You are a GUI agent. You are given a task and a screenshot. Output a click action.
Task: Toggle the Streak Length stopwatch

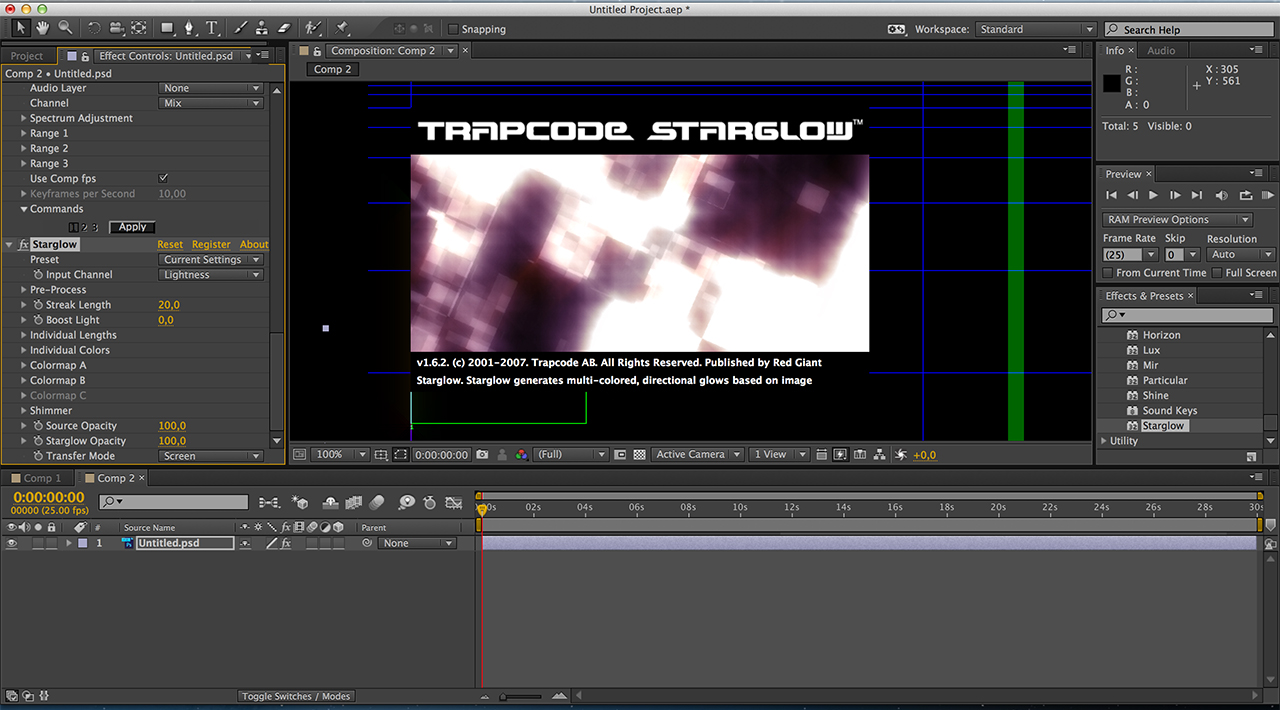pos(38,305)
